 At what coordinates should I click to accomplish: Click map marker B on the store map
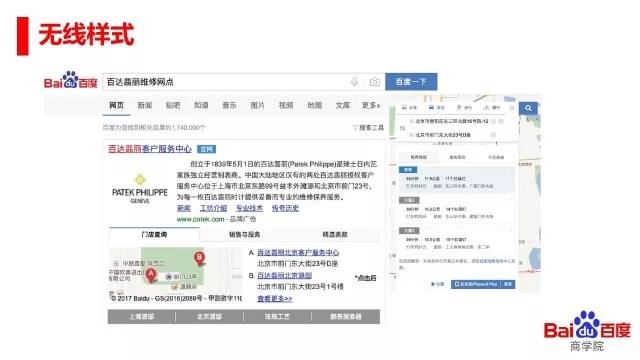pyautogui.click(x=199, y=259)
